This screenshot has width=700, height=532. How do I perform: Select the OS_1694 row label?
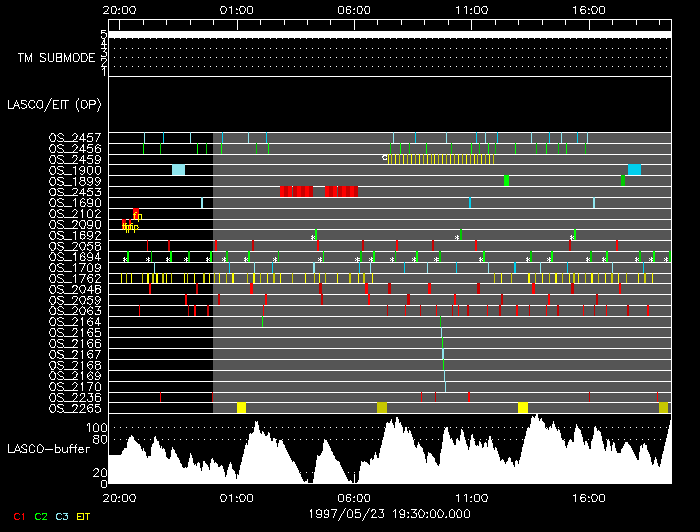coord(75,257)
